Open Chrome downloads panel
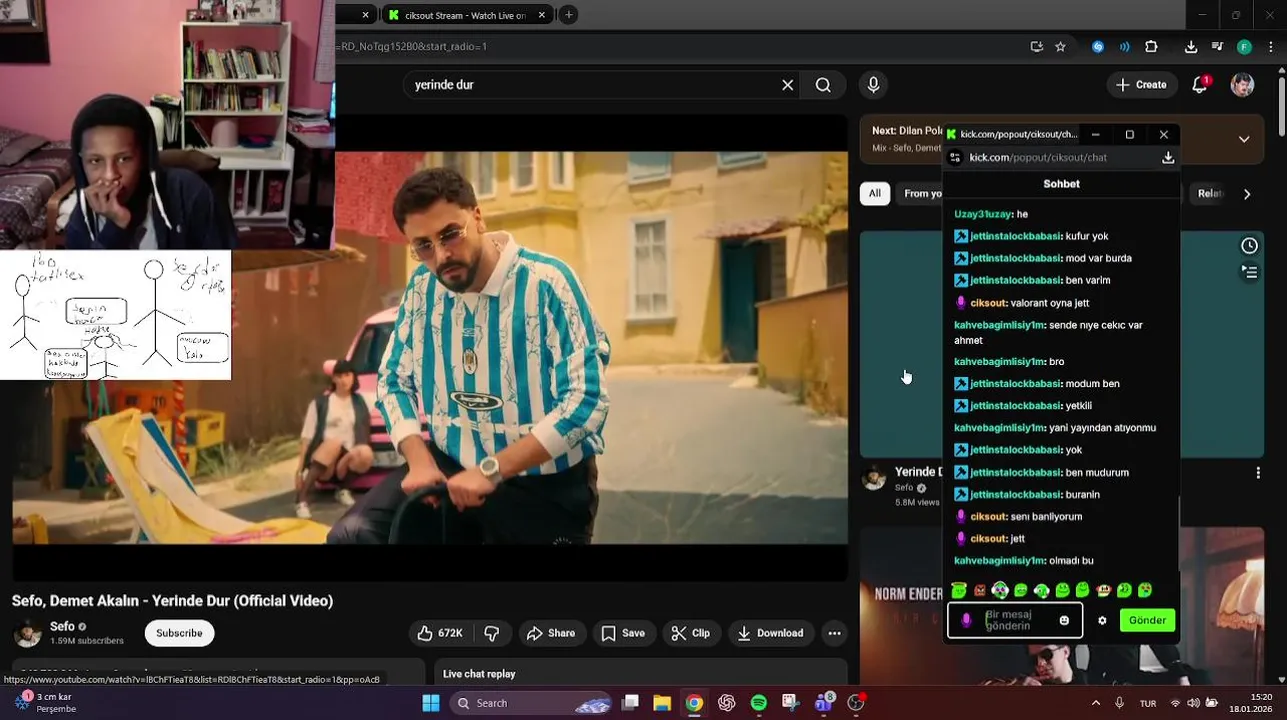 (1191, 46)
